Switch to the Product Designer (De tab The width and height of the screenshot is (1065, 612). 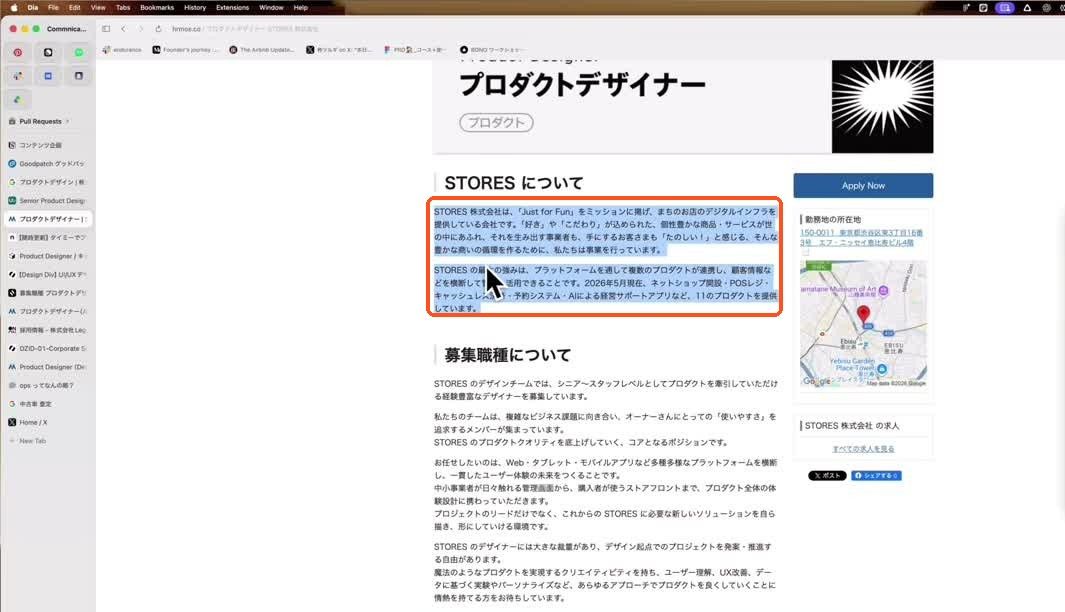[48, 367]
